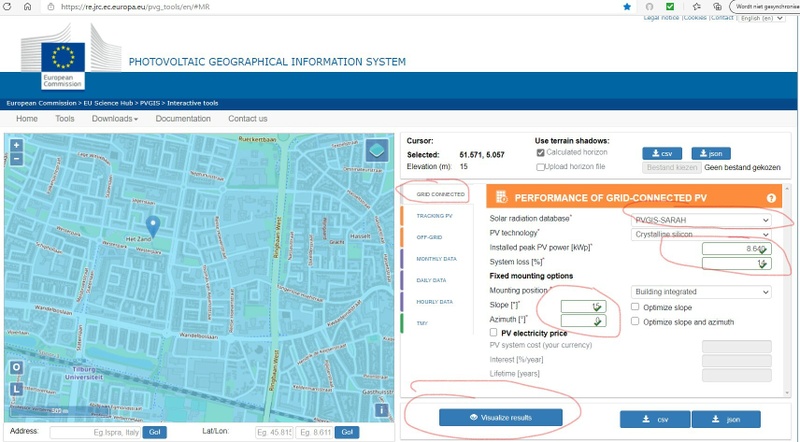Enable Optimize slope and azimuth checkbox
Image resolution: width=800 pixels, height=442 pixels.
pos(635,321)
